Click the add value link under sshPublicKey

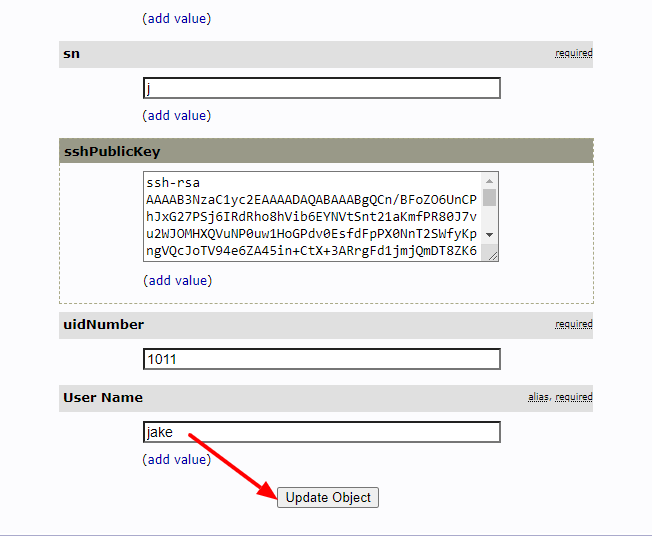(178, 280)
